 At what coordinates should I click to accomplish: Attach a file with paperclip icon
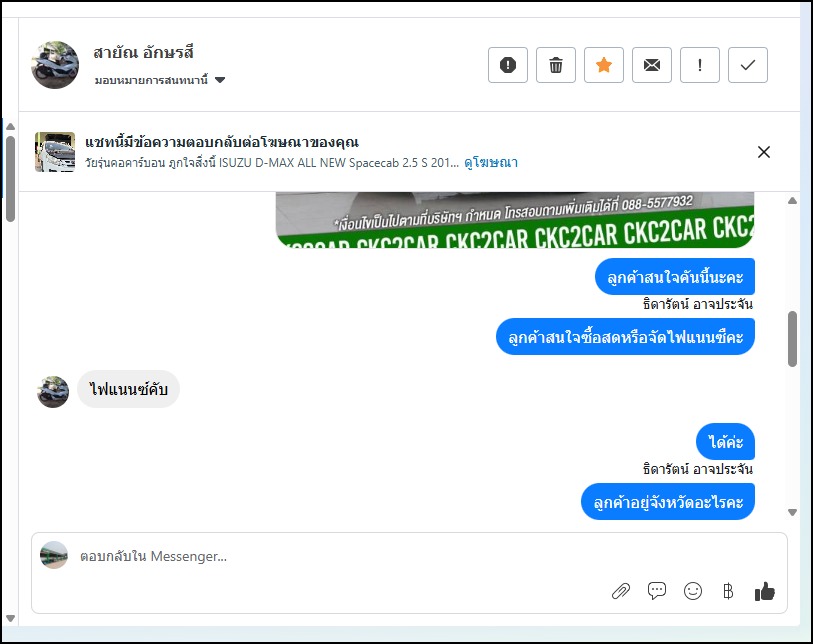(x=621, y=591)
